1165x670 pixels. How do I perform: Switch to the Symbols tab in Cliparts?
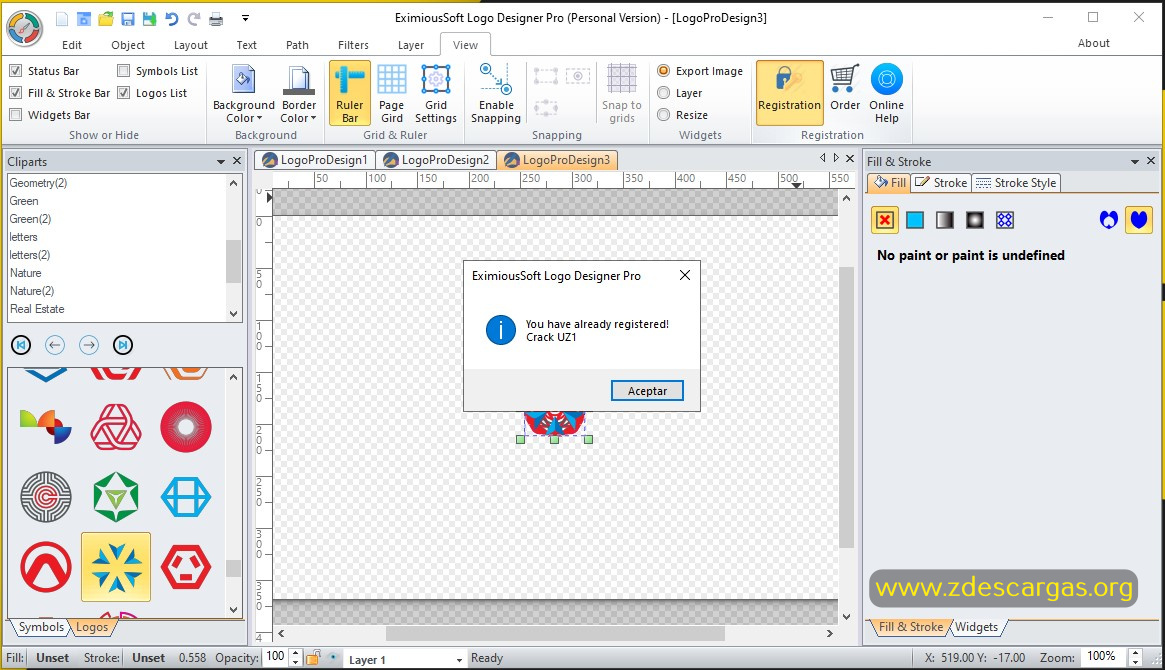41,627
